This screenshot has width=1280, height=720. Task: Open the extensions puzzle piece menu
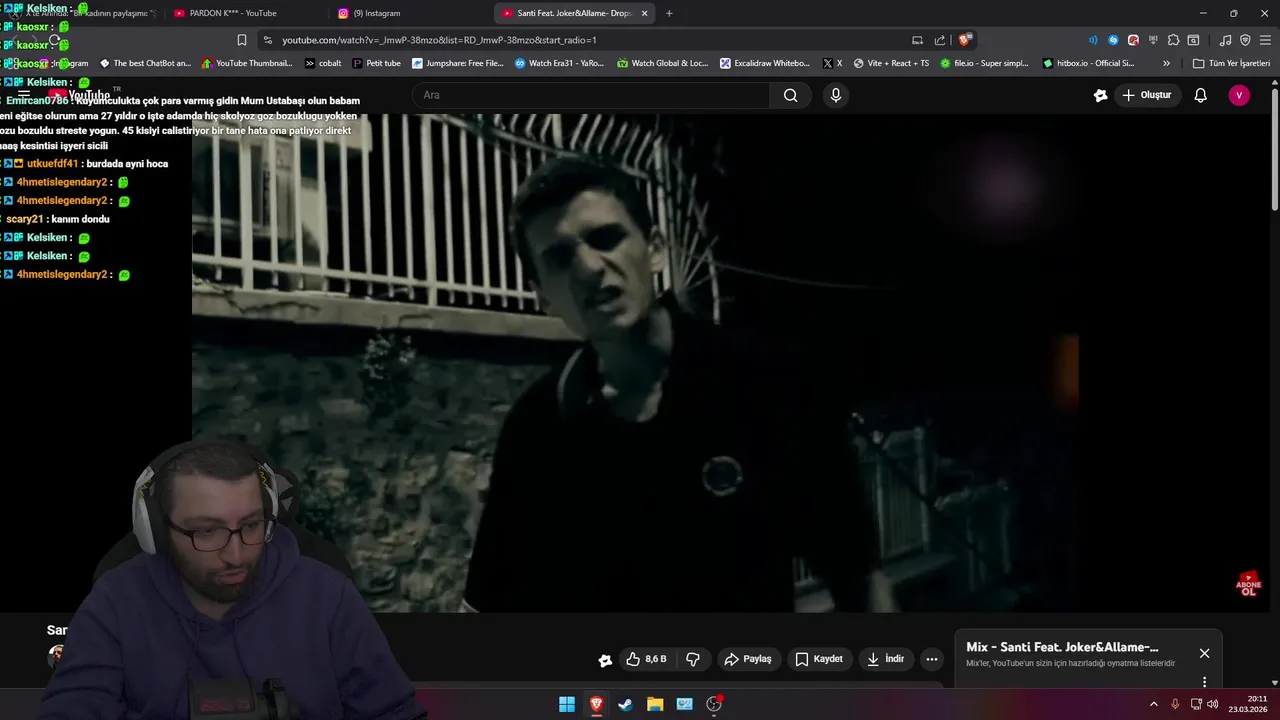coord(1173,40)
